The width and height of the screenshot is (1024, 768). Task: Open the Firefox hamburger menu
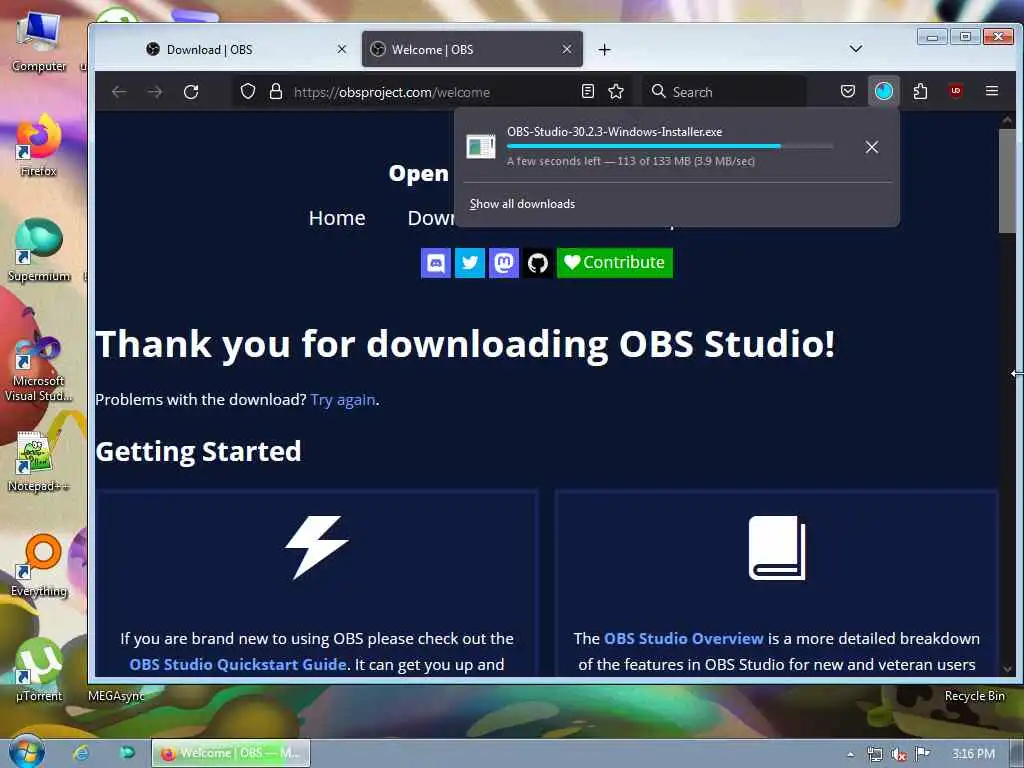pyautogui.click(x=992, y=91)
